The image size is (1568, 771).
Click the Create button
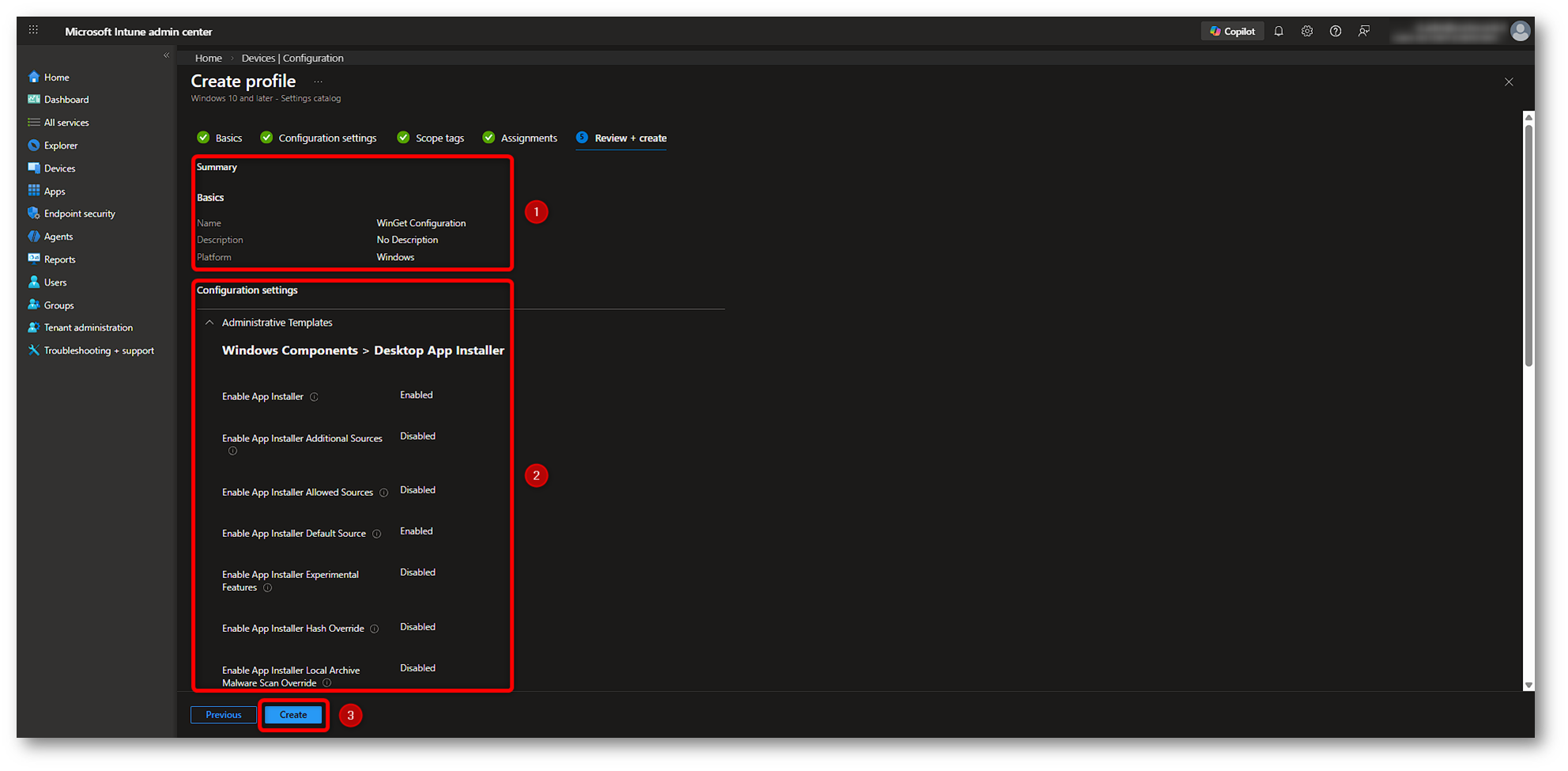(x=293, y=715)
